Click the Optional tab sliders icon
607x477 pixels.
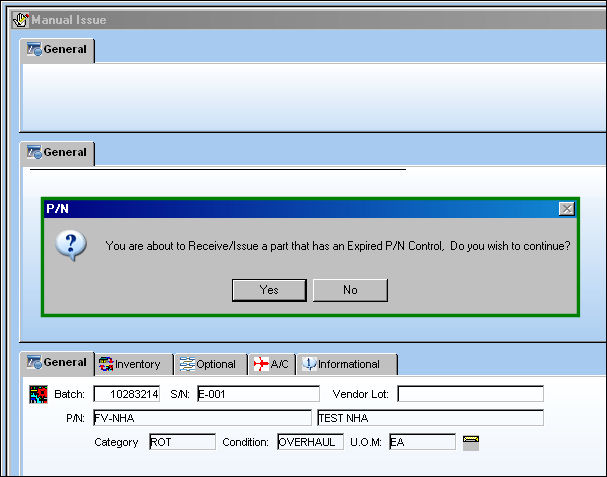click(187, 364)
